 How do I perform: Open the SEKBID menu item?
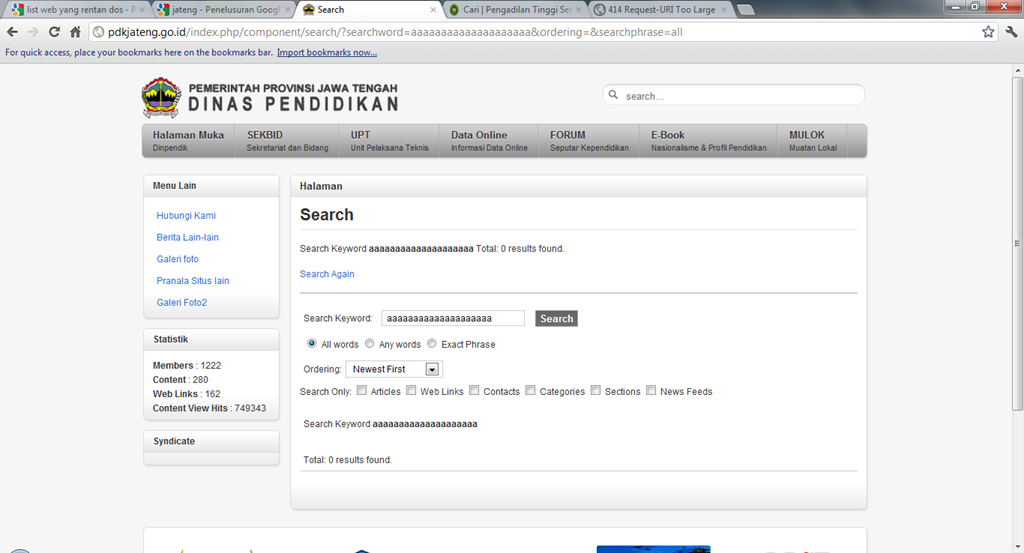pos(287,140)
